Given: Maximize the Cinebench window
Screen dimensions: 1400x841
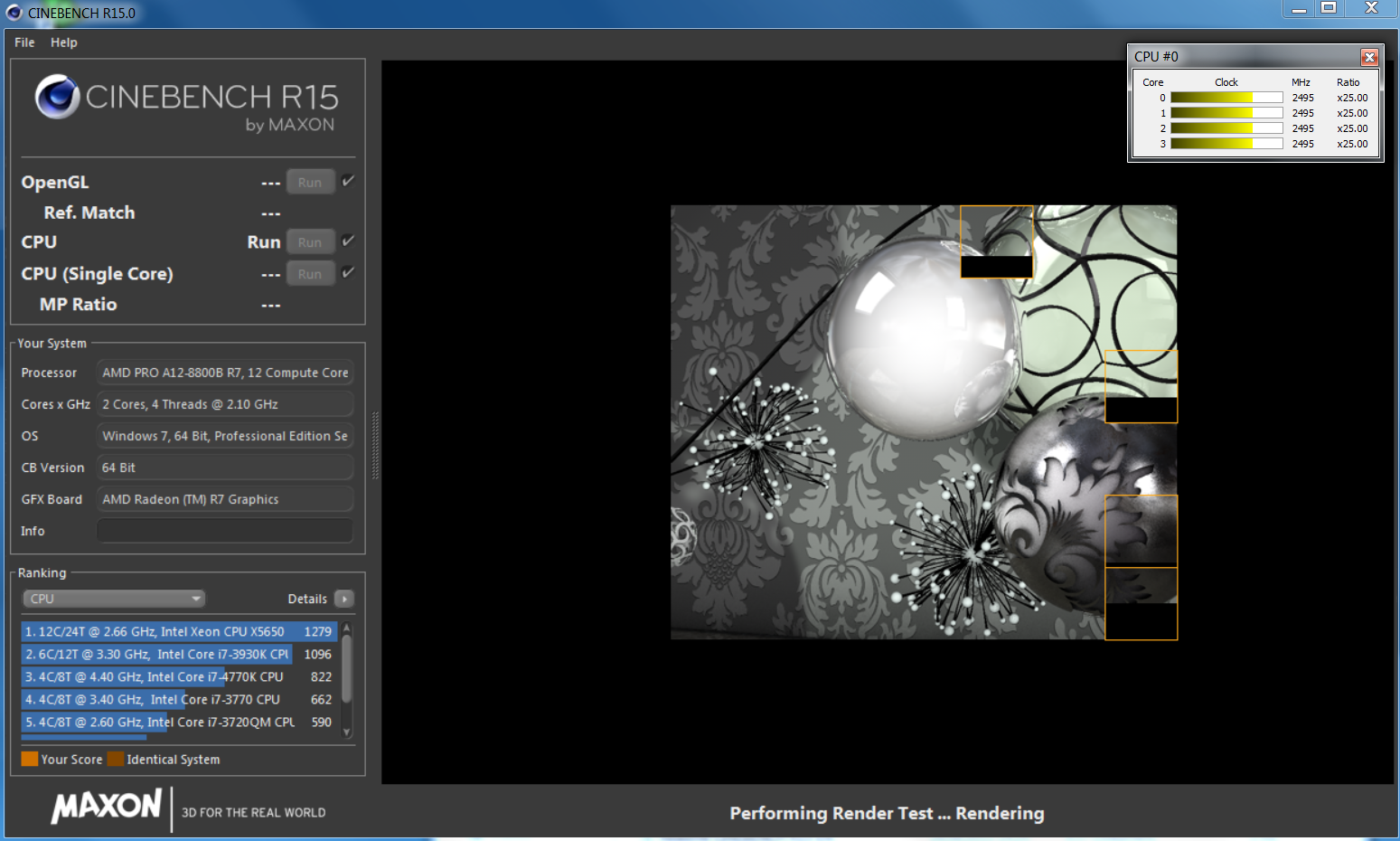Looking at the screenshot, I should pyautogui.click(x=1329, y=9).
